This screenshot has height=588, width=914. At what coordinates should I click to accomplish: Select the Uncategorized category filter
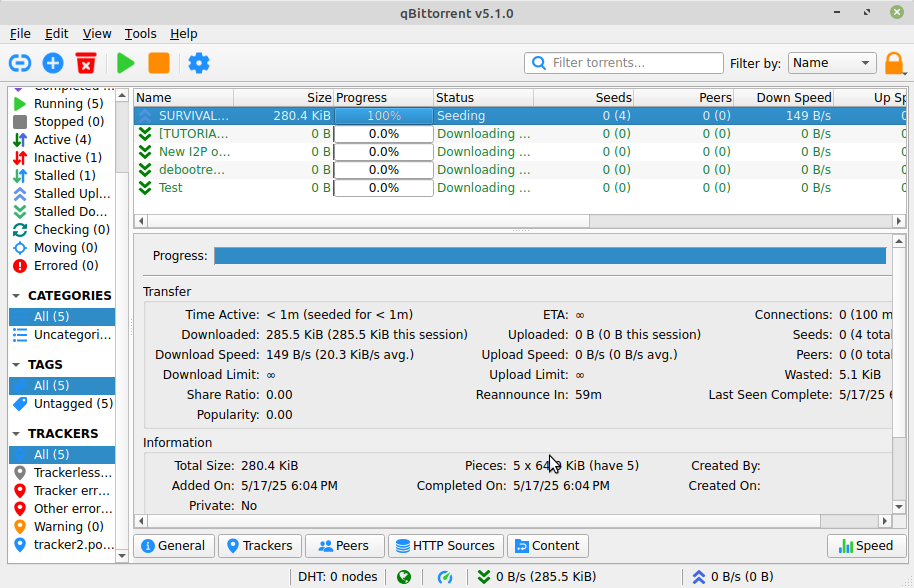(62, 335)
